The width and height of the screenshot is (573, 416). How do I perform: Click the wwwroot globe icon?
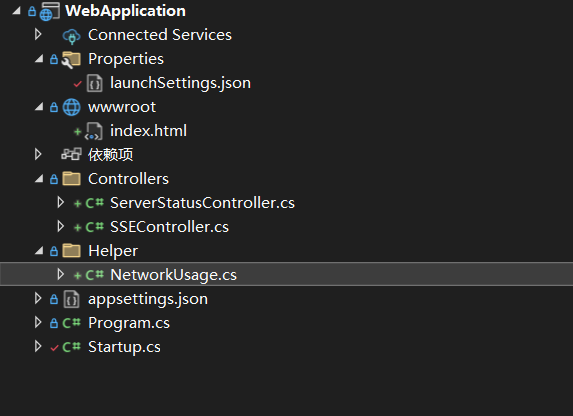pyautogui.click(x=71, y=107)
